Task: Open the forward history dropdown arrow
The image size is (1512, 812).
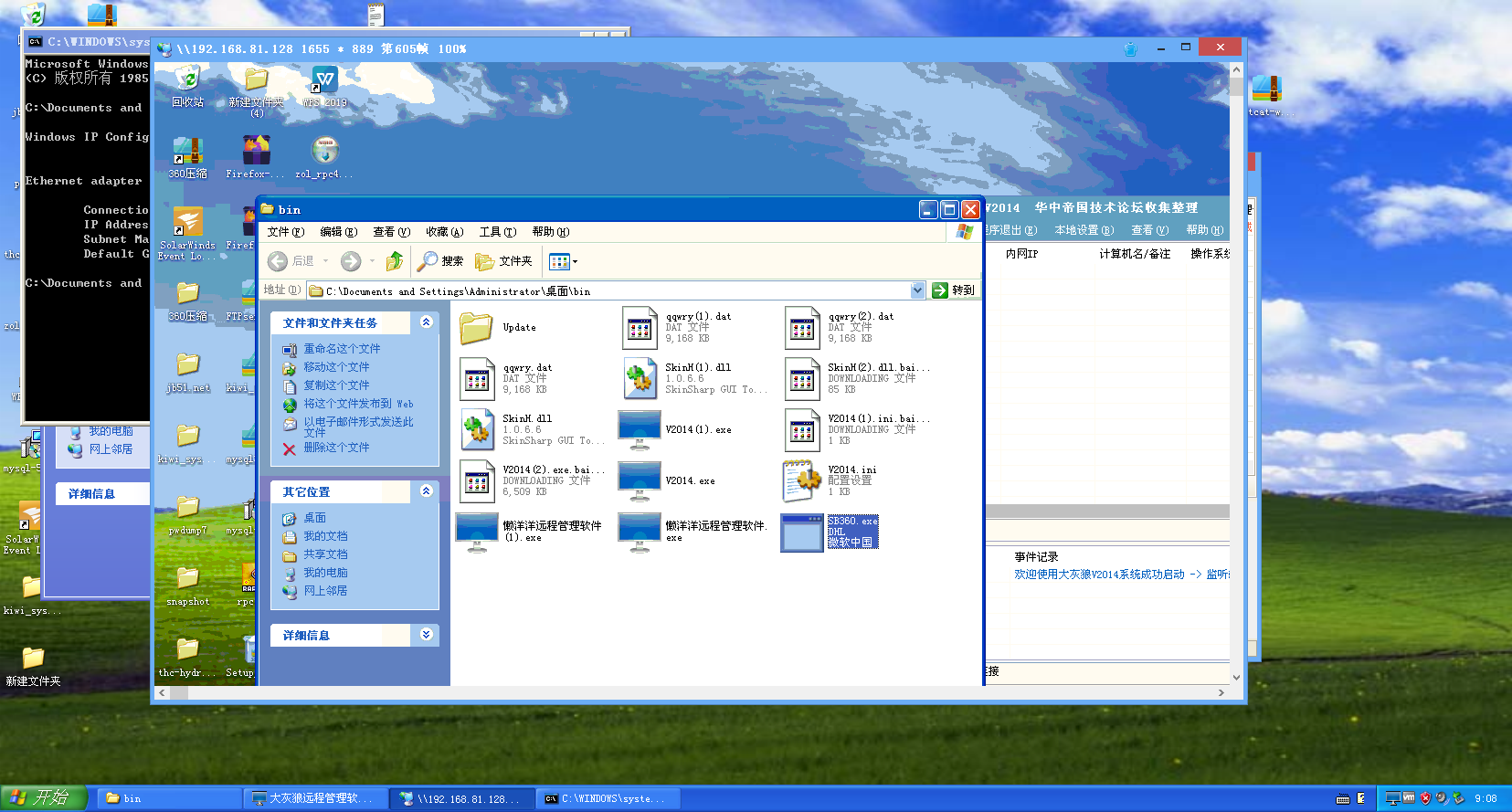Action: pyautogui.click(x=372, y=261)
